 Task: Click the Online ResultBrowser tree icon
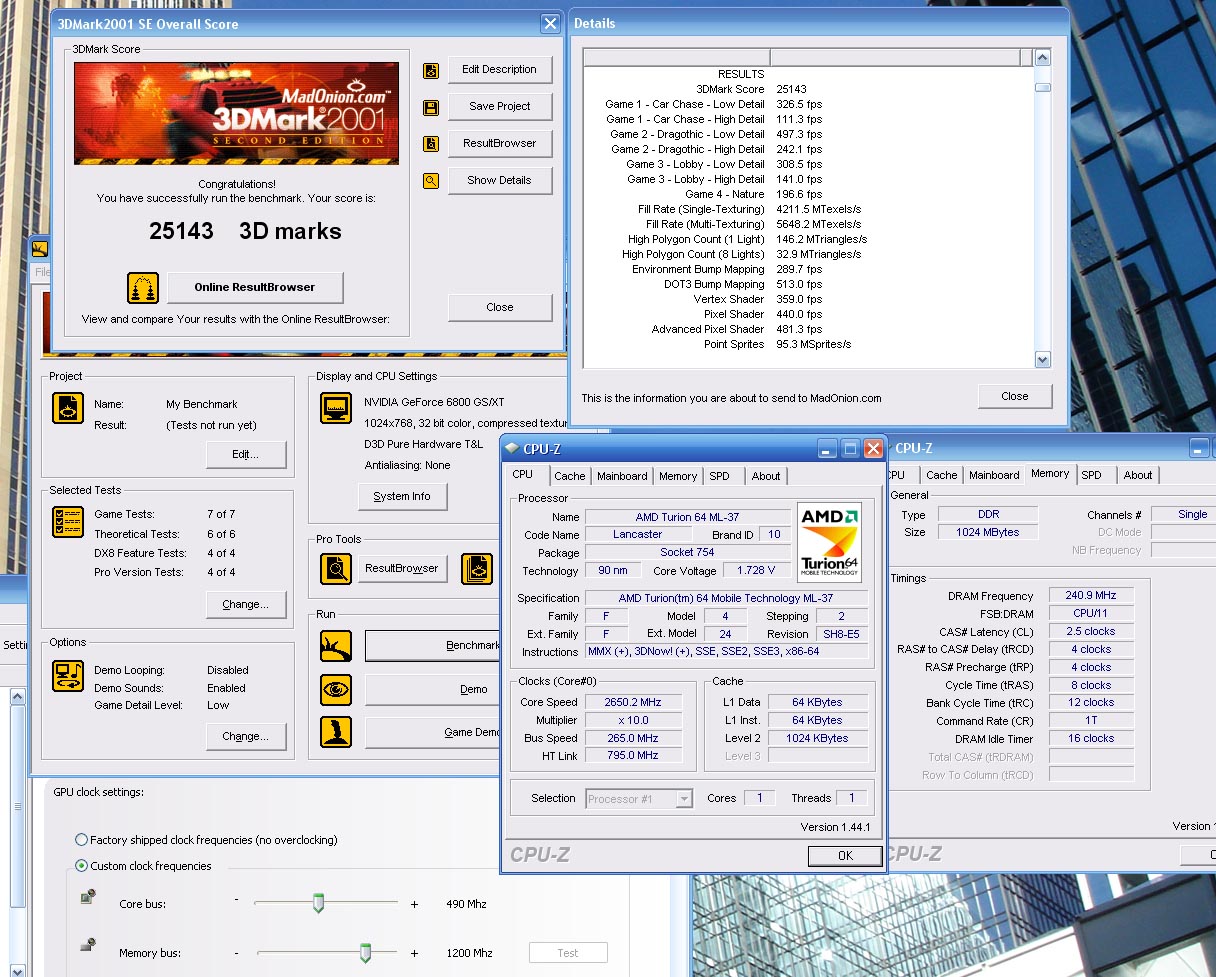coord(143,288)
